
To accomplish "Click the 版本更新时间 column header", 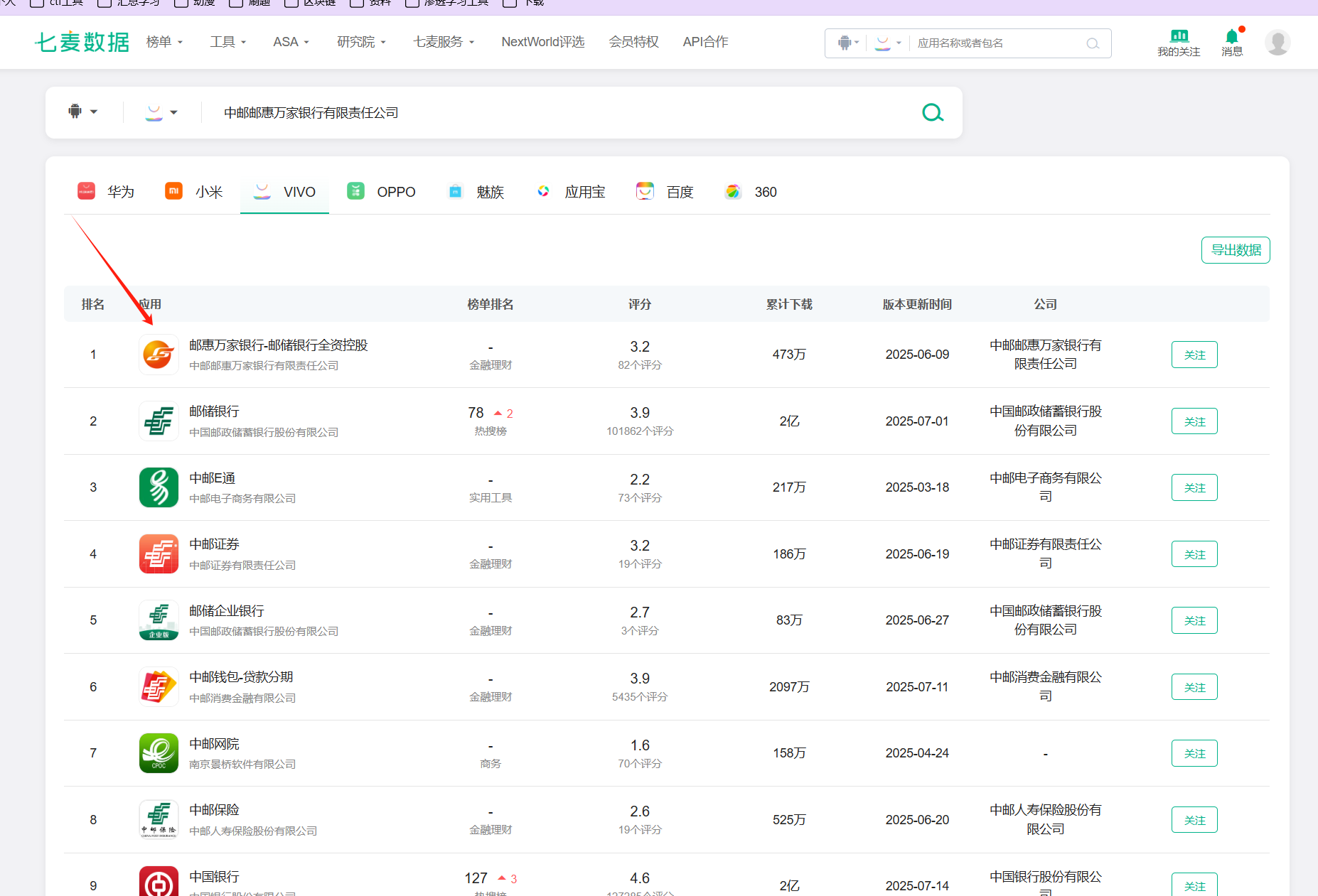I will point(917,304).
